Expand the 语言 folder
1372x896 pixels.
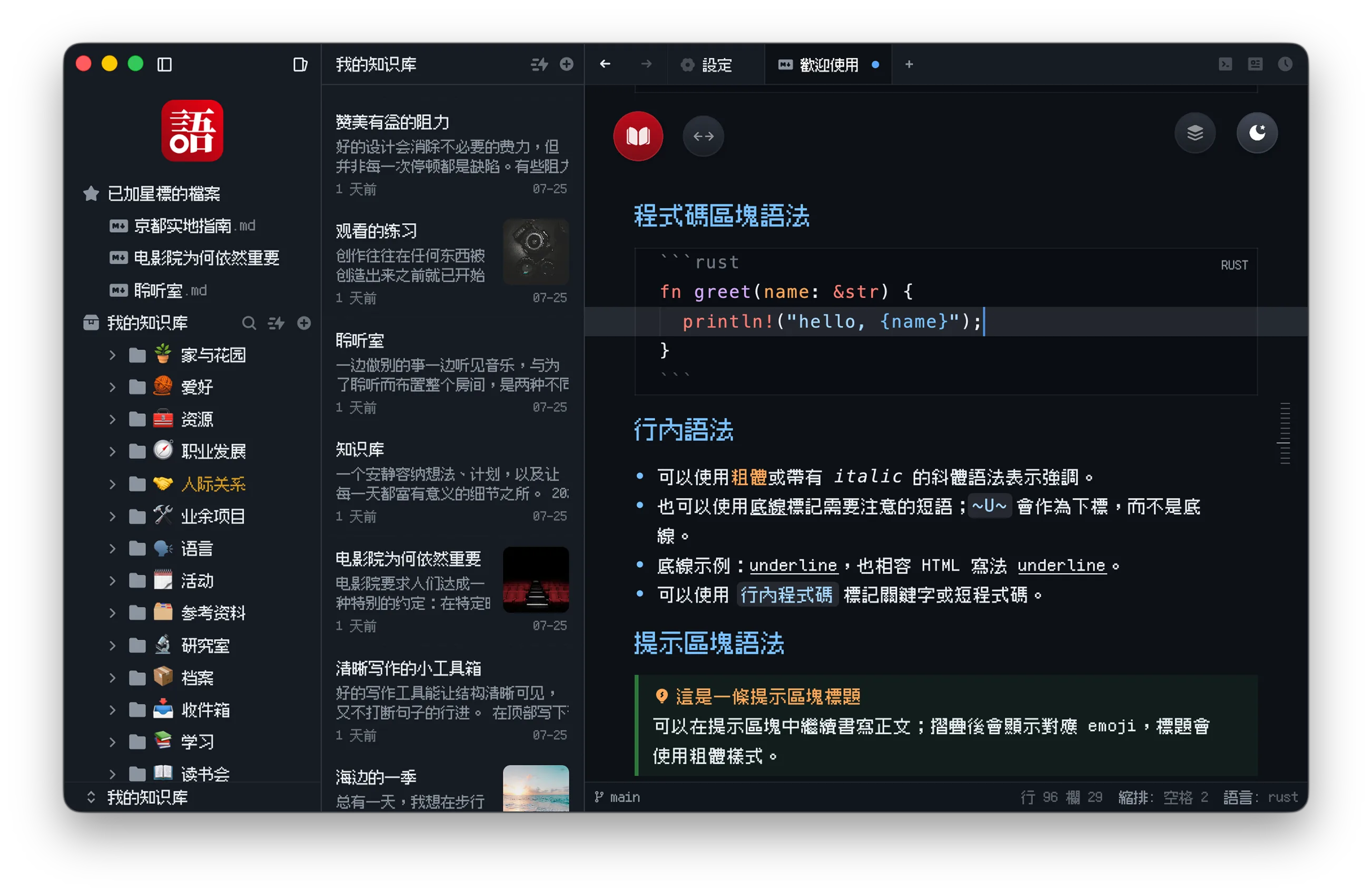click(x=112, y=549)
